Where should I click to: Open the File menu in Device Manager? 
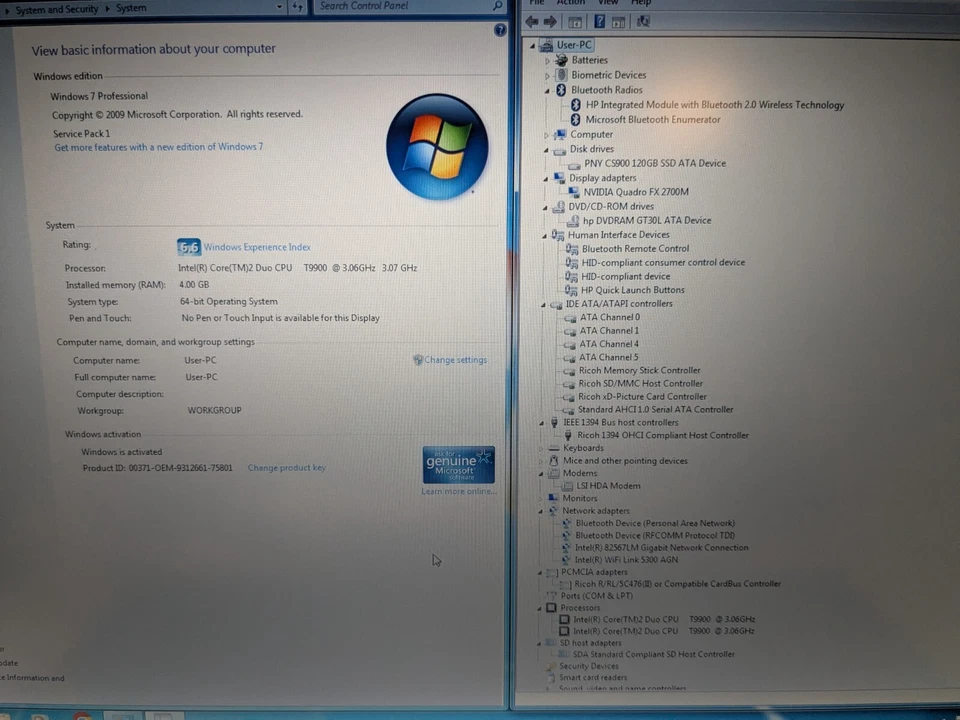coord(536,2)
